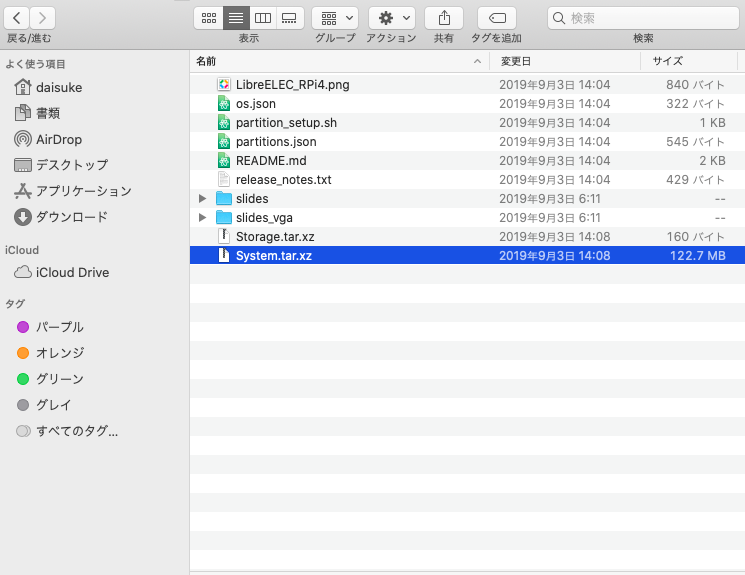This screenshot has height=575, width=745.
Task: Open デスクトップ in sidebar
Action: (61, 165)
